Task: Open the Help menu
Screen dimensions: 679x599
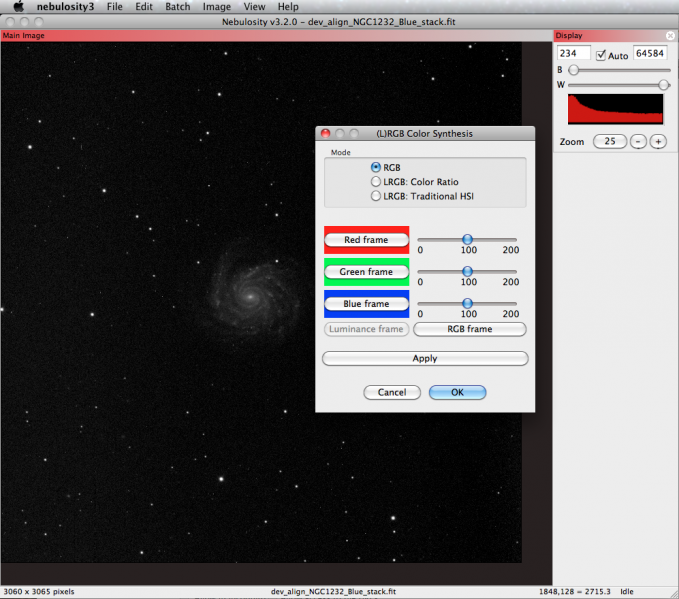Action: click(288, 6)
